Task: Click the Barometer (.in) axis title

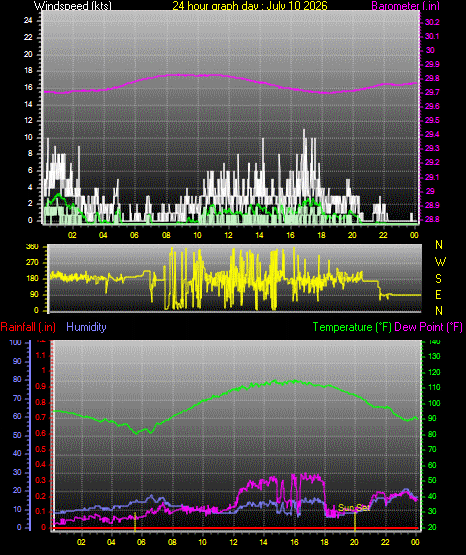Action: 405,5
